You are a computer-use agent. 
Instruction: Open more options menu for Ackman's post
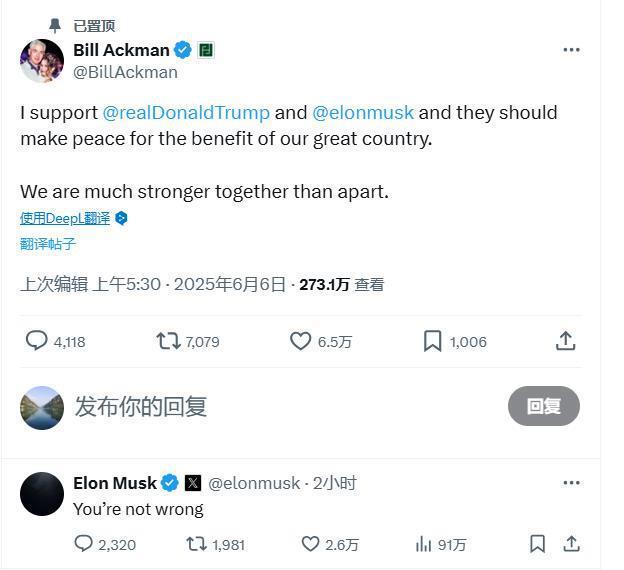[x=571, y=49]
